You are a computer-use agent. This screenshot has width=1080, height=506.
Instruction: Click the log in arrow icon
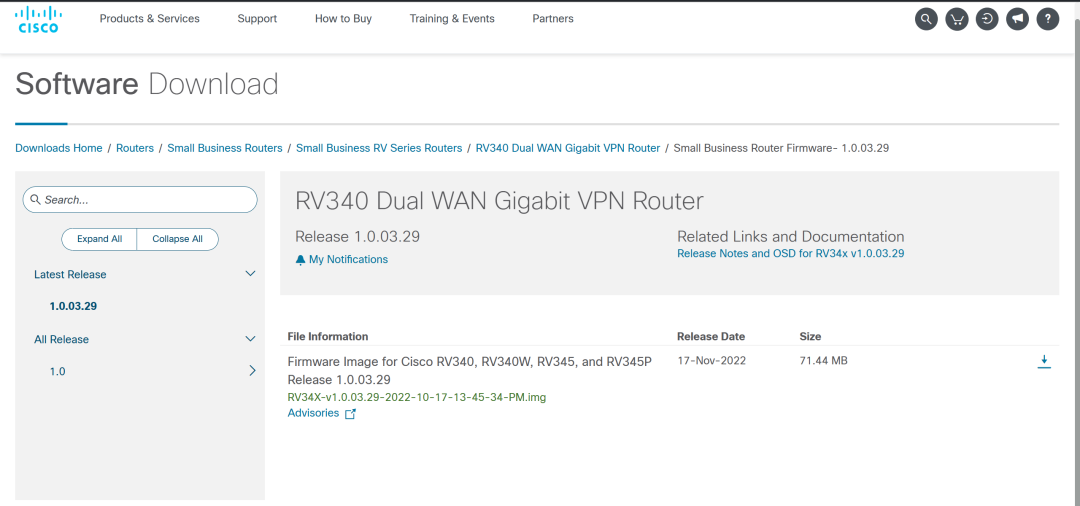[987, 19]
